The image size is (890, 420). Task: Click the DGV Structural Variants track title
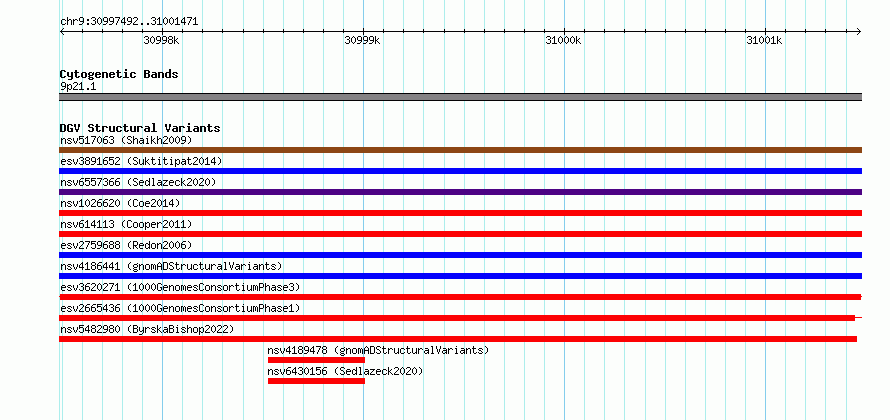tap(140, 128)
